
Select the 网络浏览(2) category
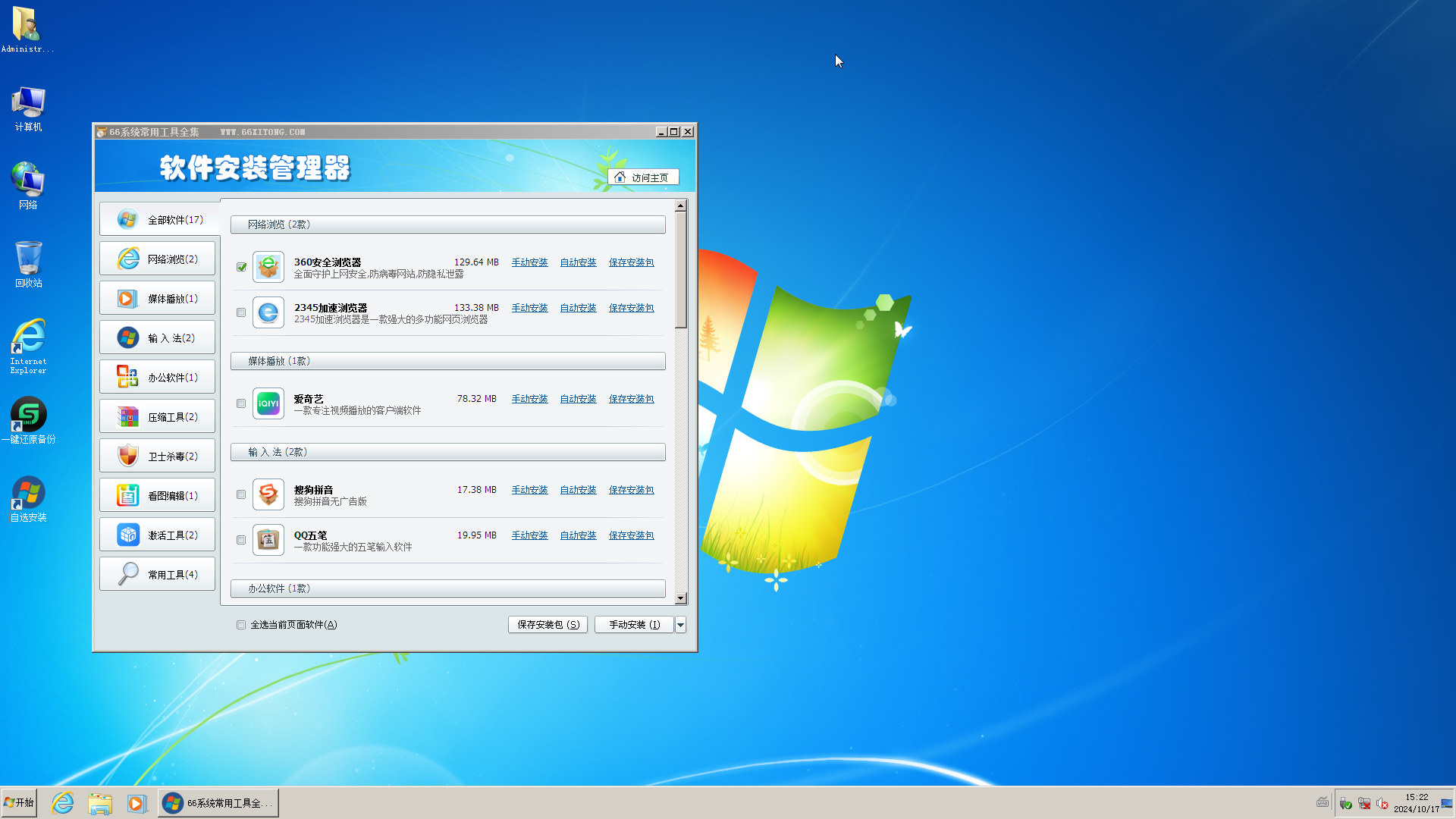click(x=157, y=259)
